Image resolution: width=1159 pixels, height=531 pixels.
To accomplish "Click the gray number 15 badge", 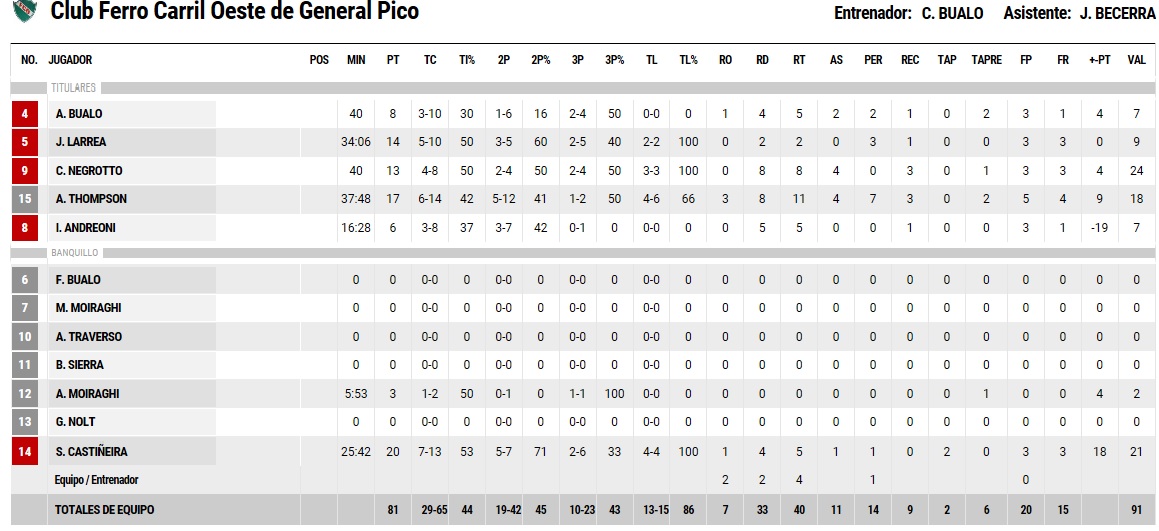I will [x=25, y=199].
